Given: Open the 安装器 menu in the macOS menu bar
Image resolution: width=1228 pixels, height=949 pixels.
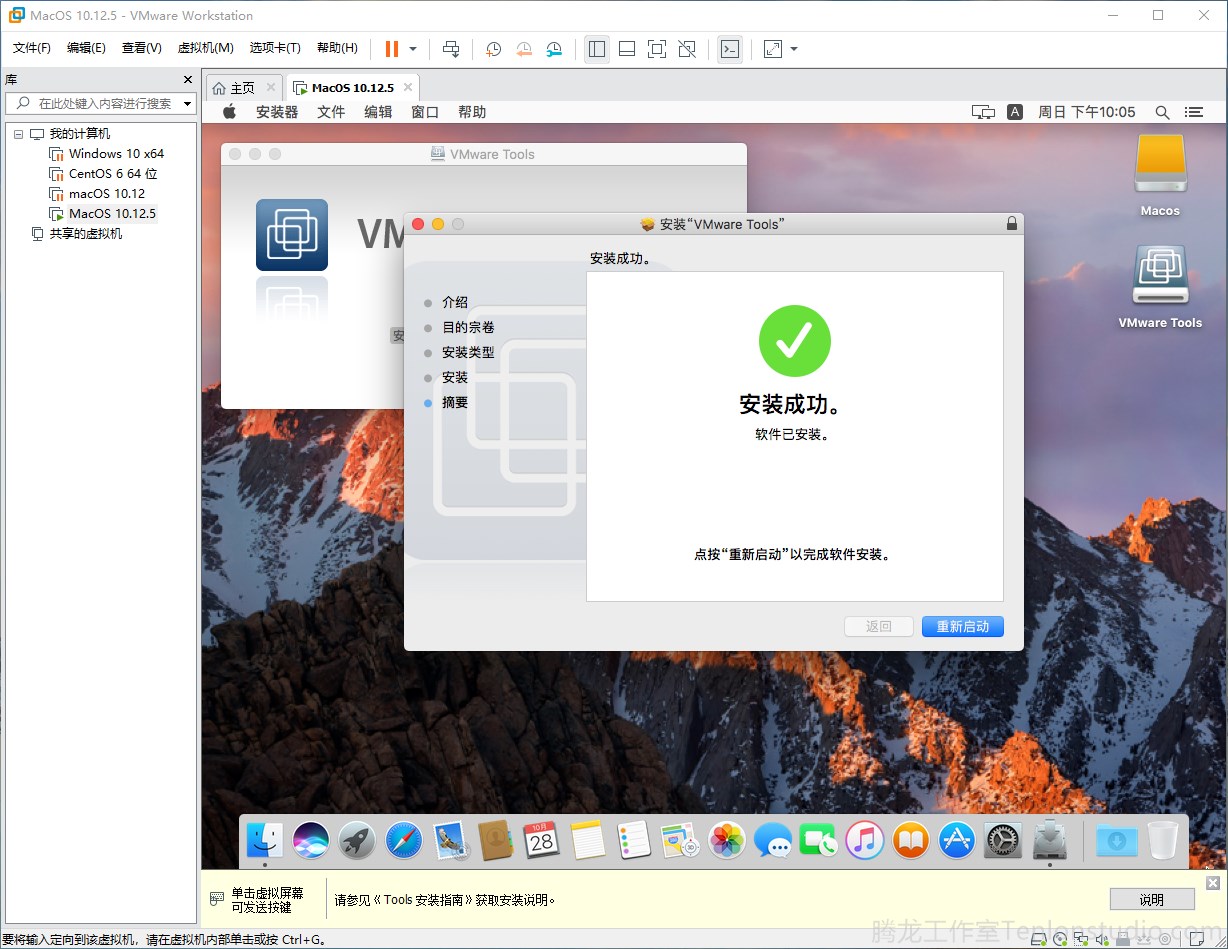Looking at the screenshot, I should click(x=277, y=112).
